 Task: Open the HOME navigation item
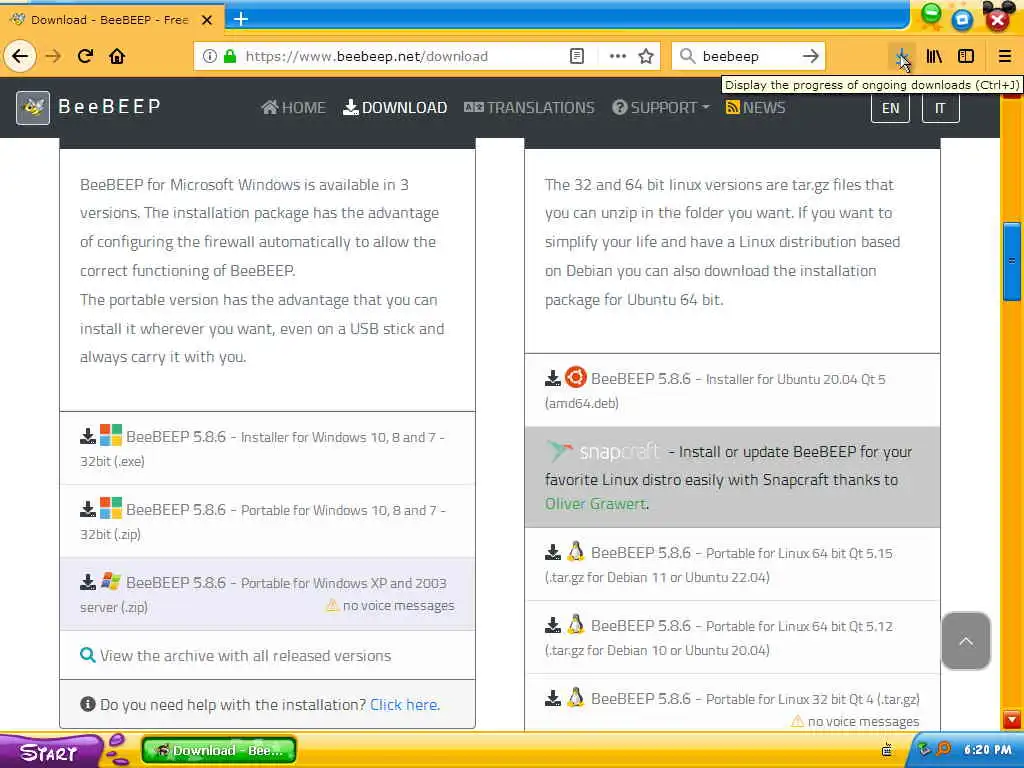pos(293,107)
